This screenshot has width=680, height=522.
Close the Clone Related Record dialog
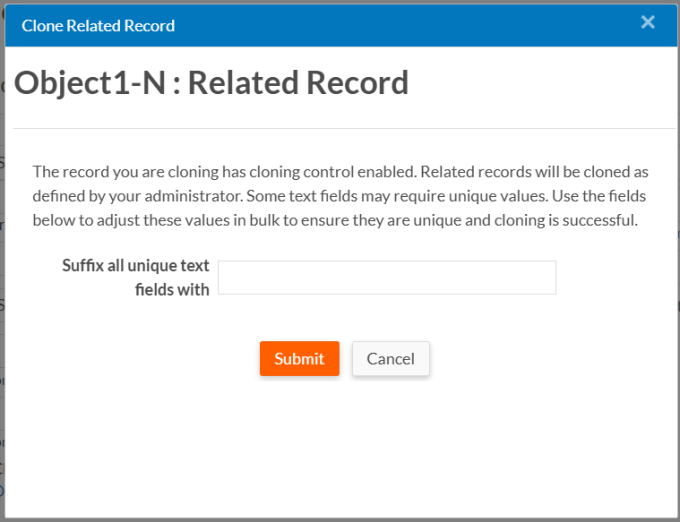click(648, 22)
